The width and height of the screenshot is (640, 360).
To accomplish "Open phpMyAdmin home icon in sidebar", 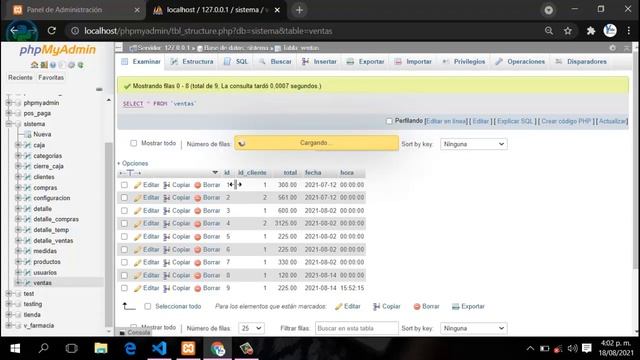I will [34, 65].
